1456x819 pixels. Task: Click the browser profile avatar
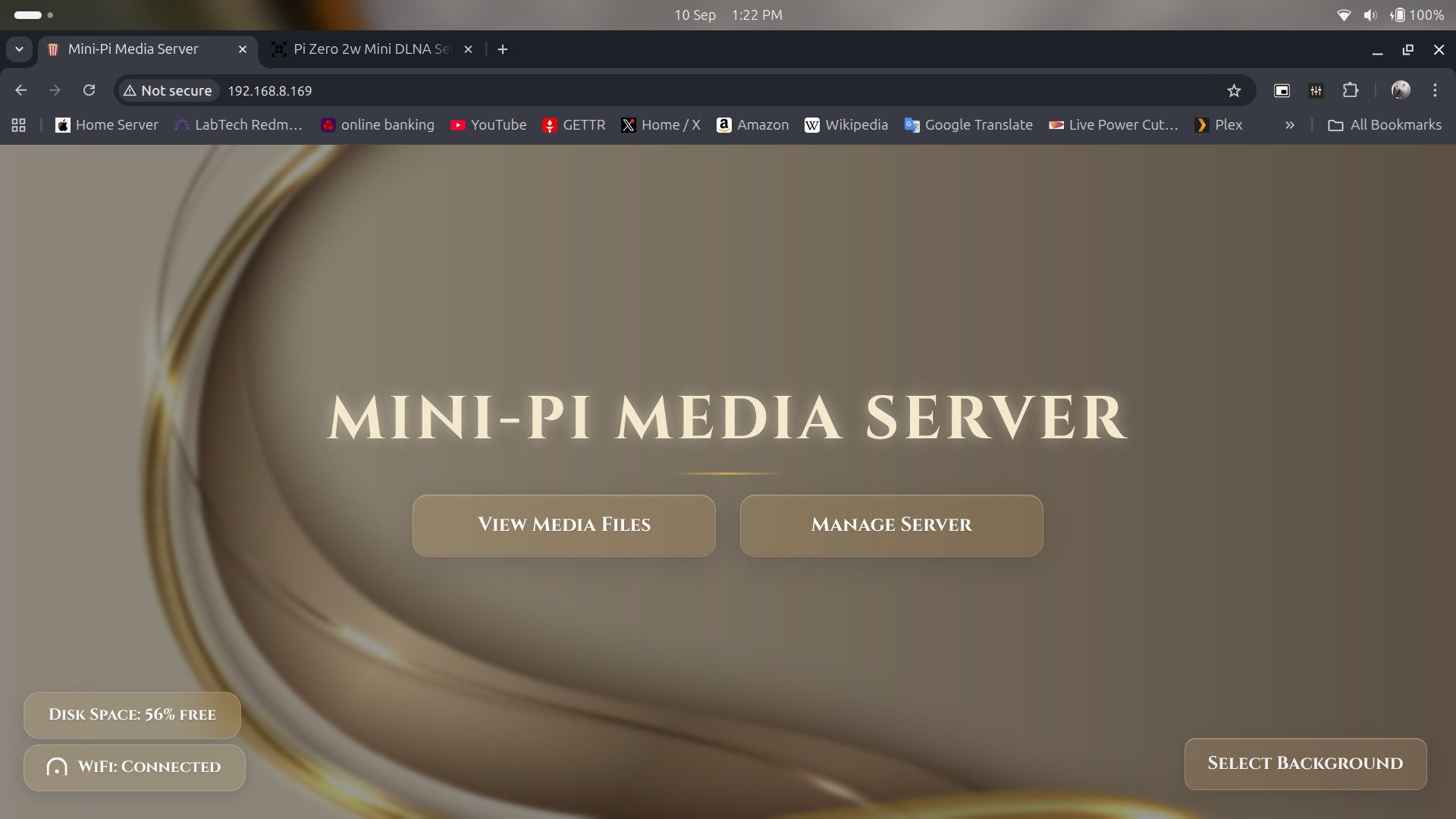coord(1401,90)
